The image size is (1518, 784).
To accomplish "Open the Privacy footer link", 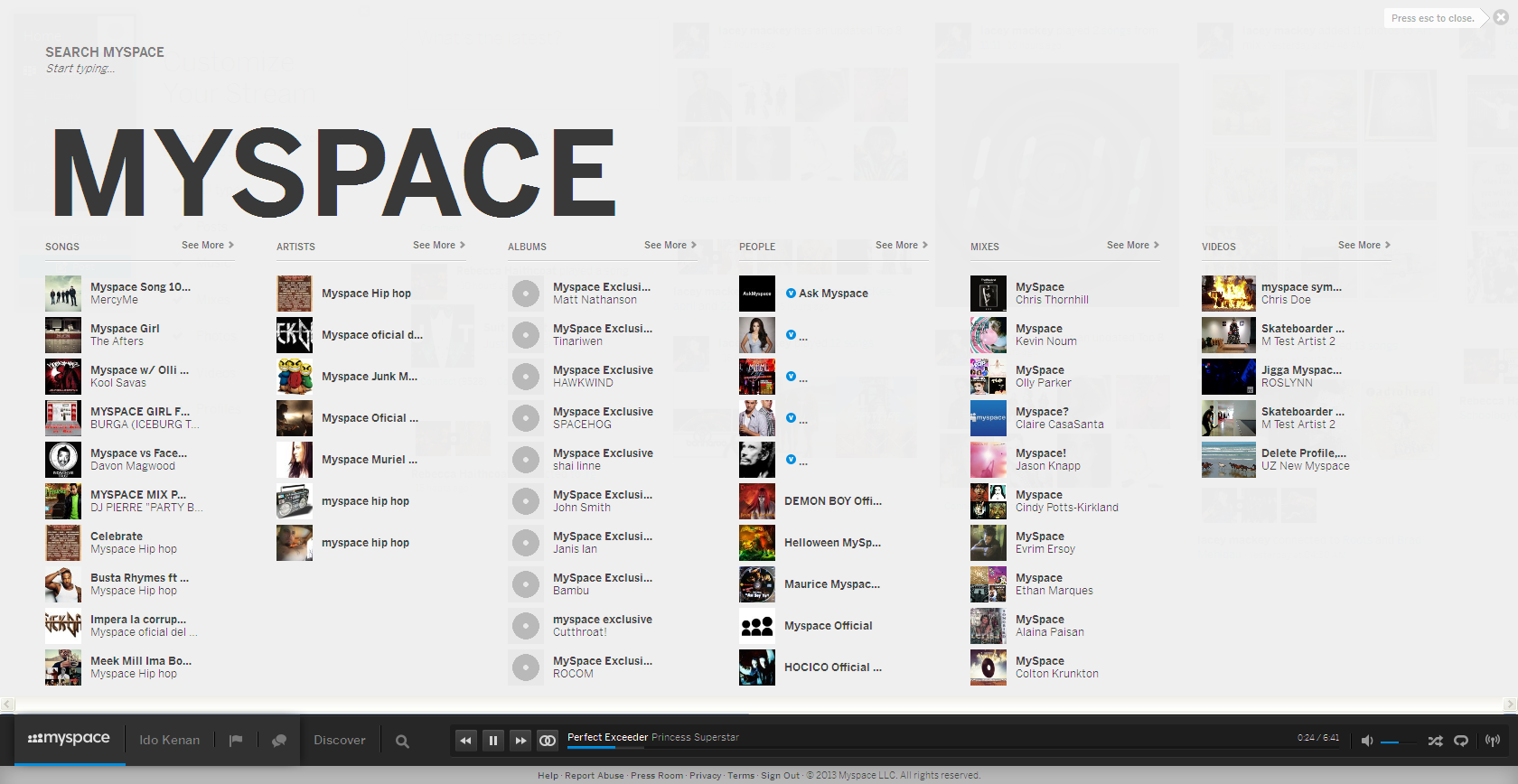I will click(706, 775).
